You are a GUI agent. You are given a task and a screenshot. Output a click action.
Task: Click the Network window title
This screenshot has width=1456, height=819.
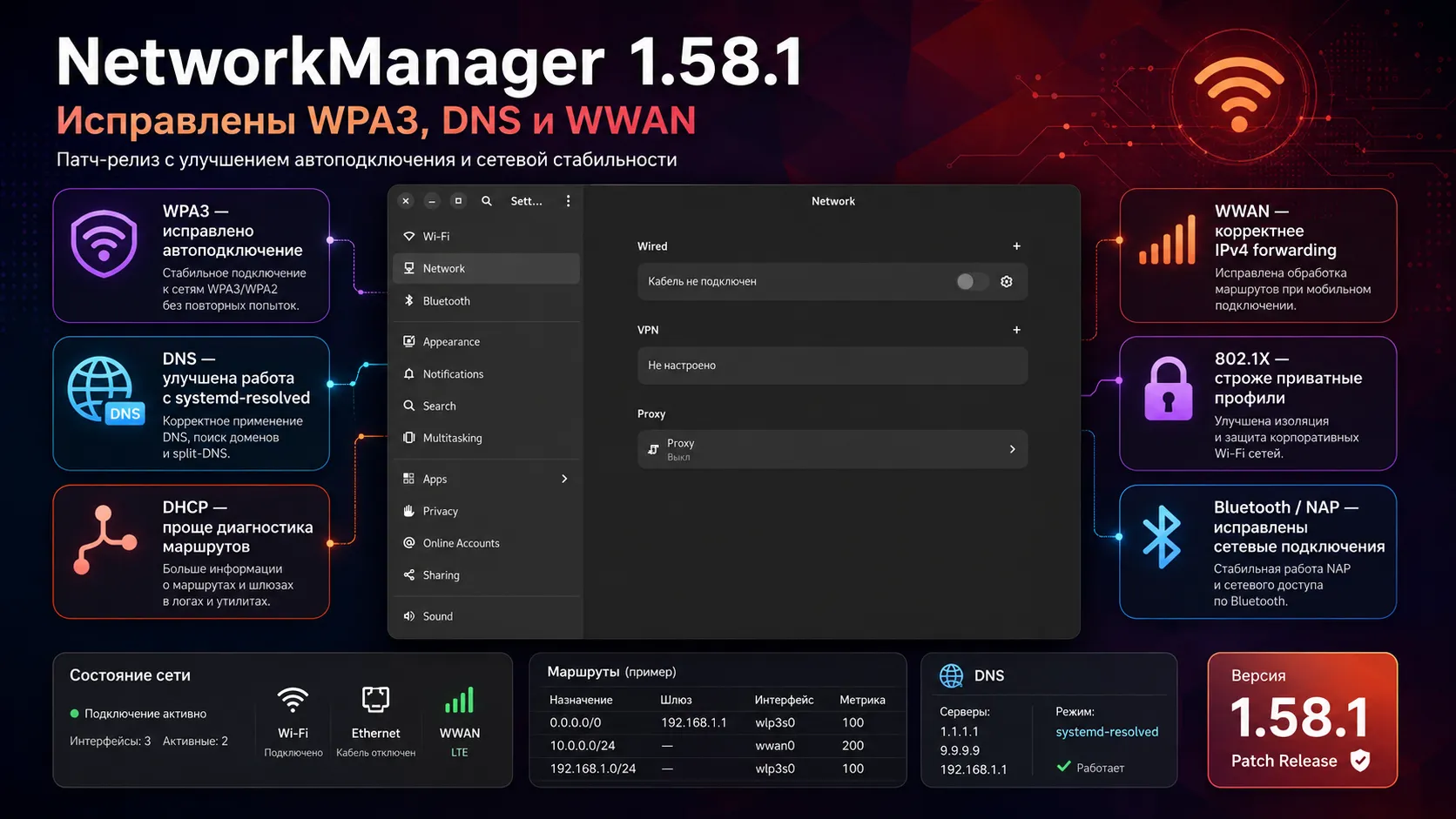[832, 201]
